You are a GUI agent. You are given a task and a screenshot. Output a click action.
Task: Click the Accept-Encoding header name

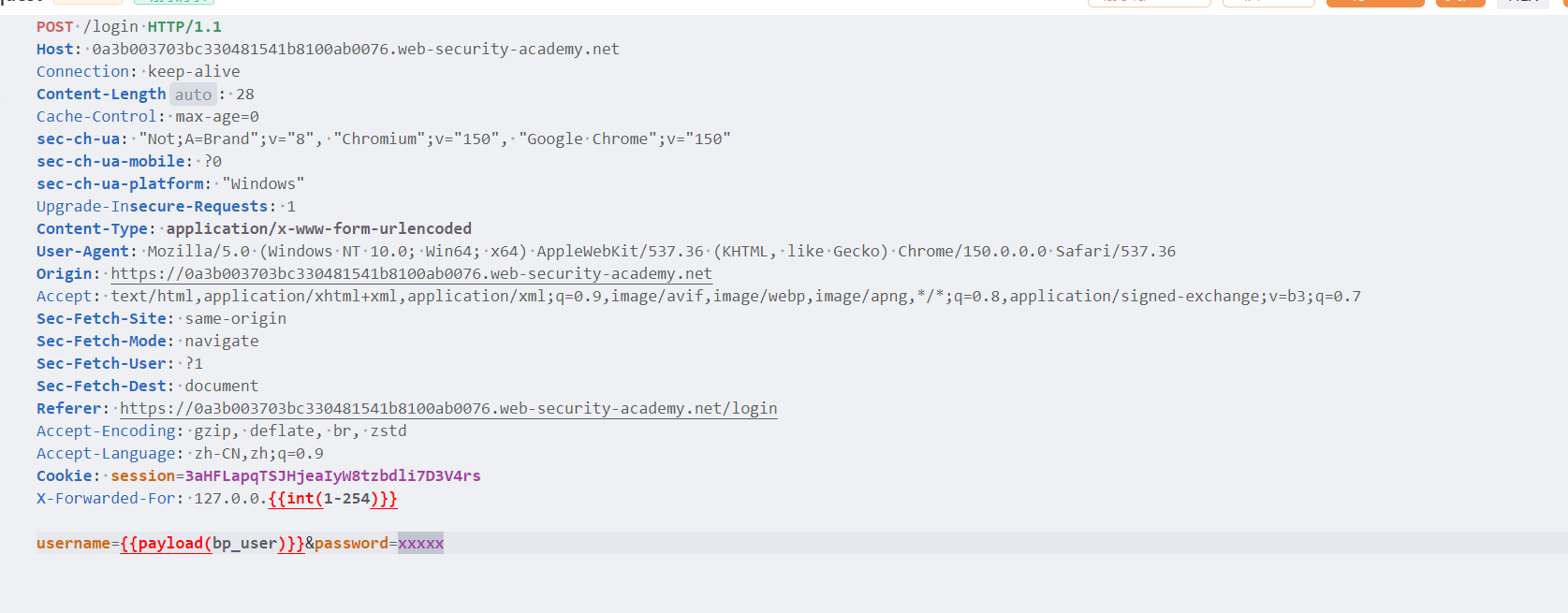coord(106,431)
